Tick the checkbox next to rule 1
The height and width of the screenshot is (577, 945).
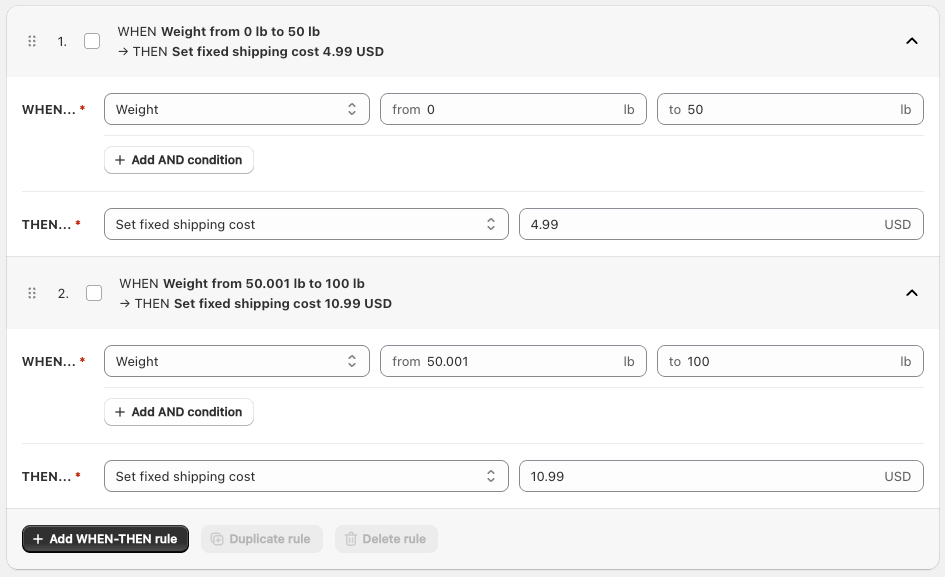[93, 41]
